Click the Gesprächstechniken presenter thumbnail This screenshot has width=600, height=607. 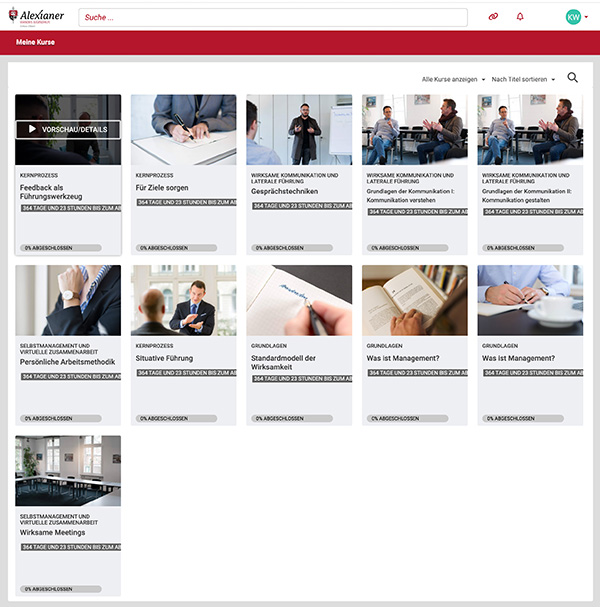click(x=299, y=130)
